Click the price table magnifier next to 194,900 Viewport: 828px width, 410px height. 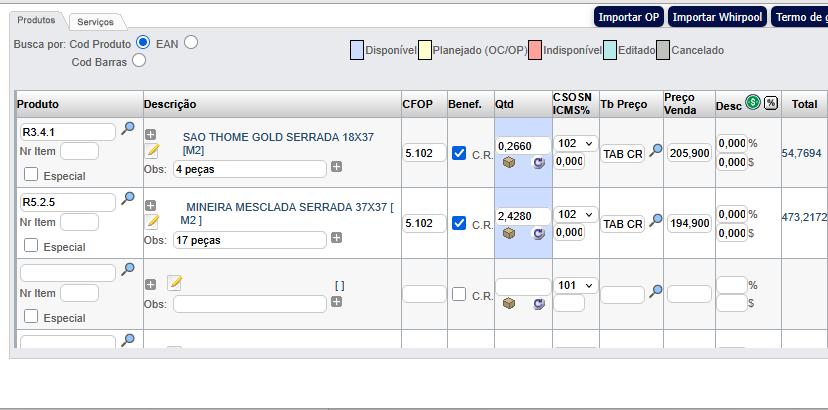[656, 220]
